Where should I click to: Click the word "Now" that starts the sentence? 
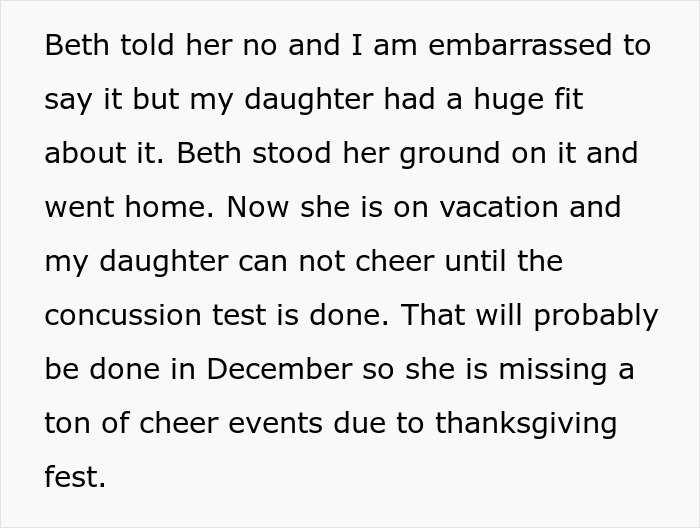click(x=258, y=207)
